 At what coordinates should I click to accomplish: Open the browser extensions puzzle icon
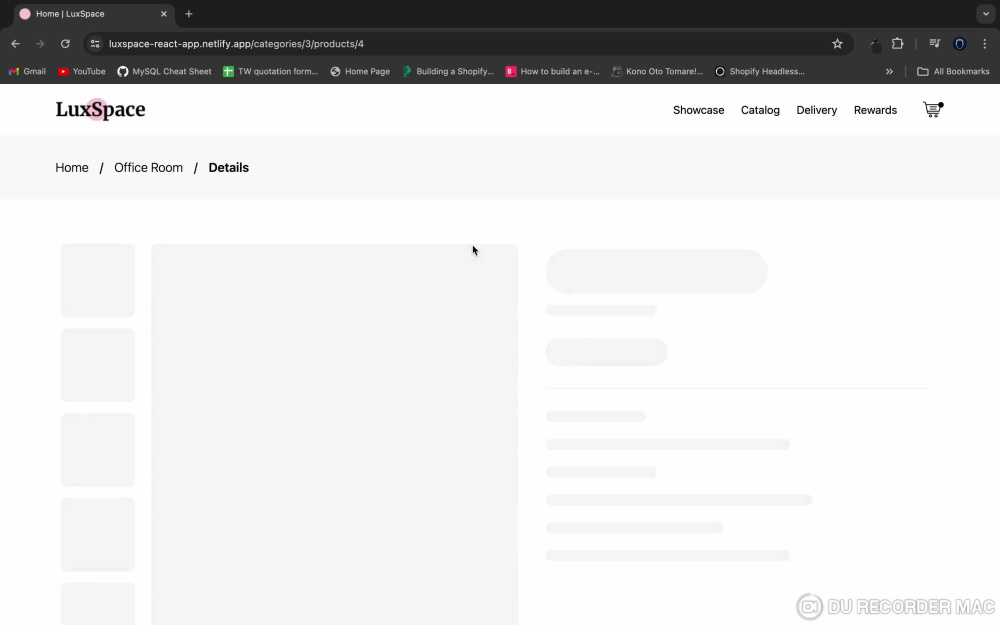pos(897,44)
